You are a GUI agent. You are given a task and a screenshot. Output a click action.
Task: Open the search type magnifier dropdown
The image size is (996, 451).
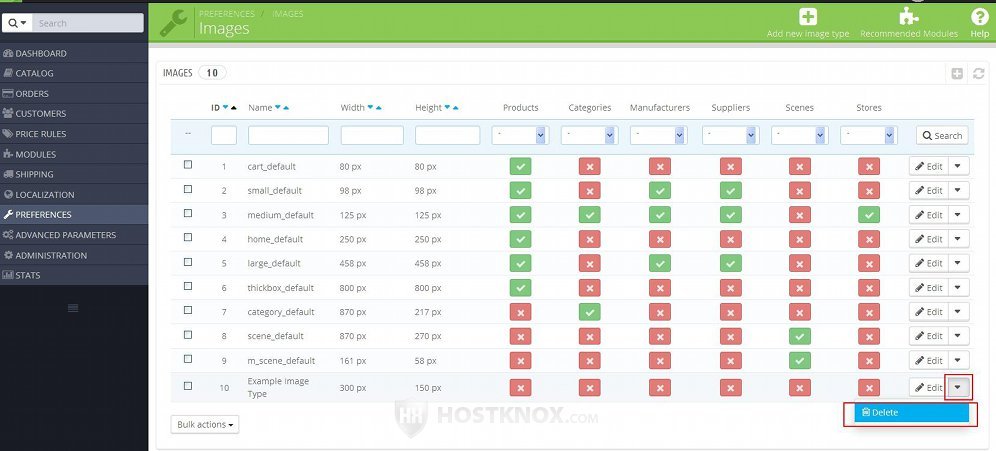click(17, 23)
